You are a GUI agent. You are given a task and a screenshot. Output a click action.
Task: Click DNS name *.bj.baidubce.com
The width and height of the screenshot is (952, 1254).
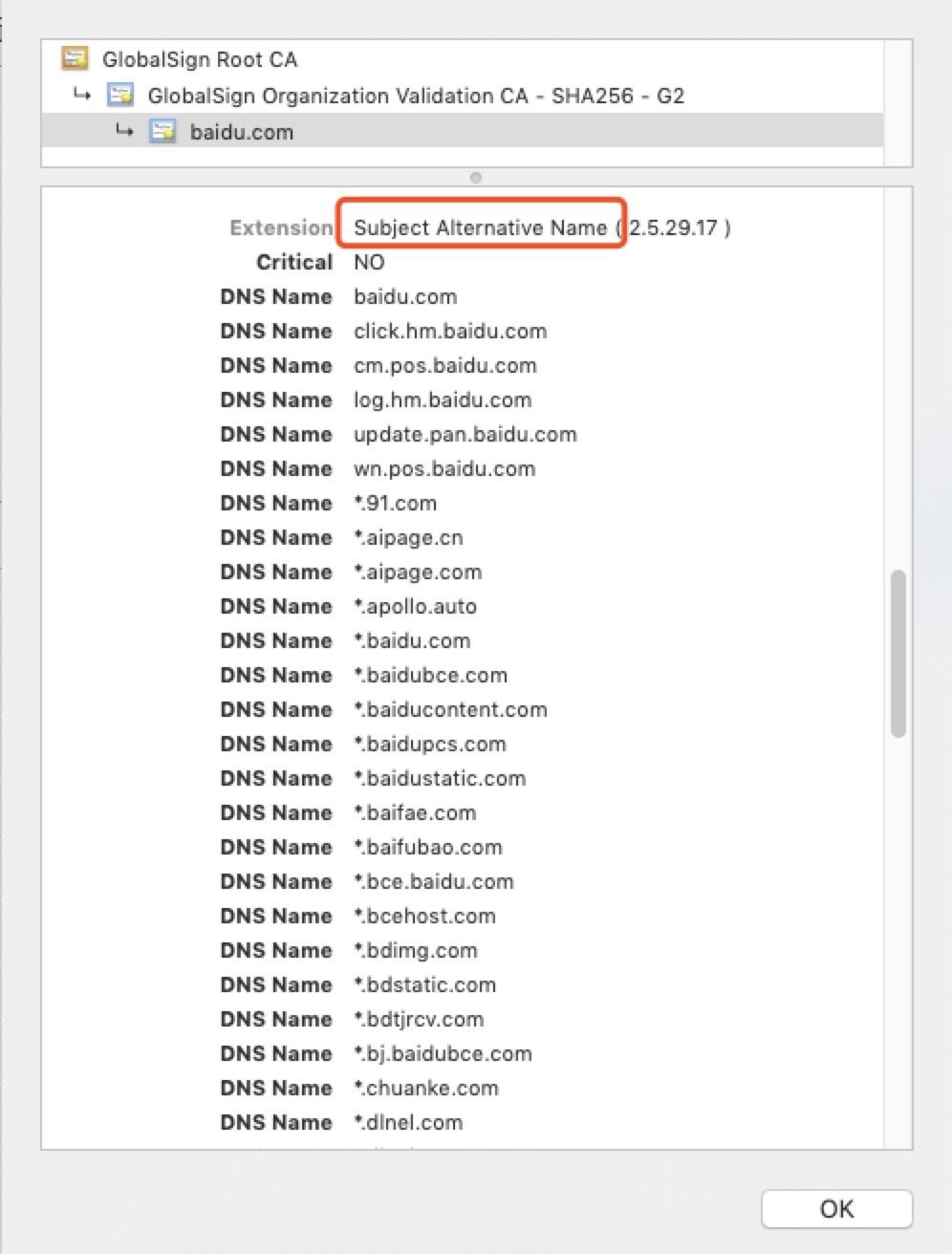pos(444,1053)
